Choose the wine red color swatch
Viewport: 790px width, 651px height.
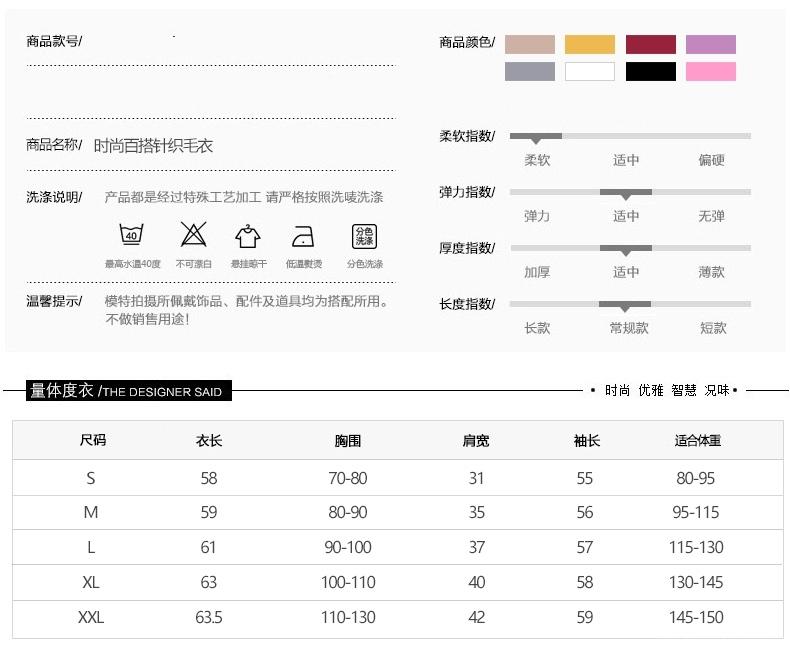coord(650,44)
